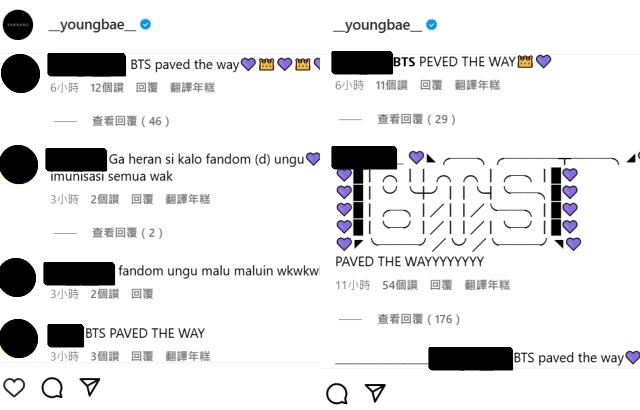Click verified badge beside right _youngbae_ name
Image resolution: width=640 pixels, height=410 pixels.
[x=431, y=25]
